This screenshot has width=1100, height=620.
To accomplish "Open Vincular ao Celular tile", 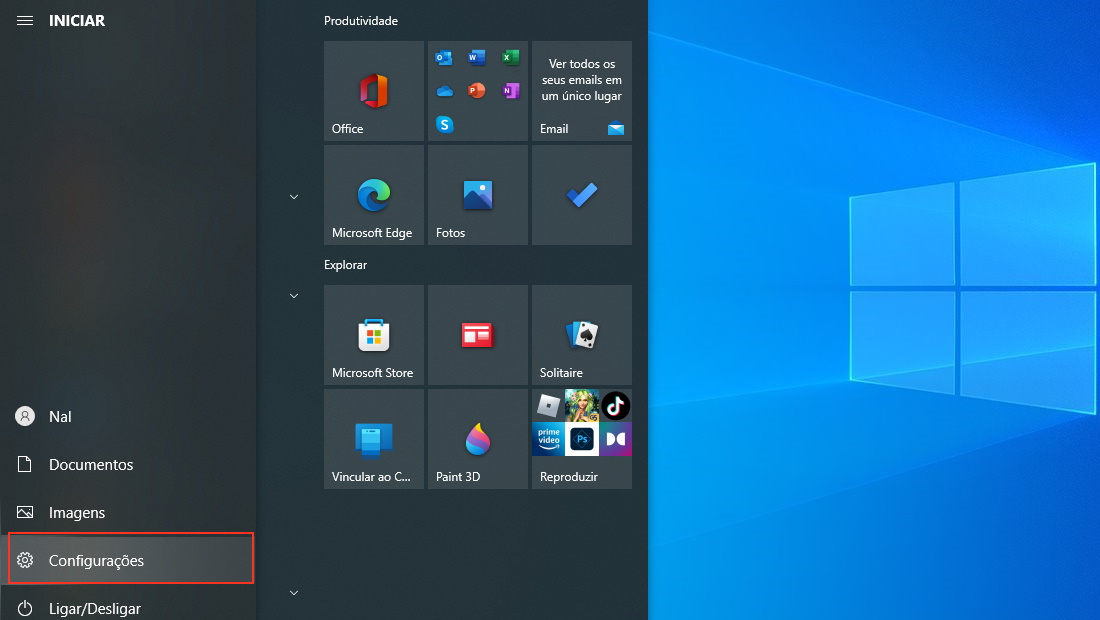I will pyautogui.click(x=373, y=439).
